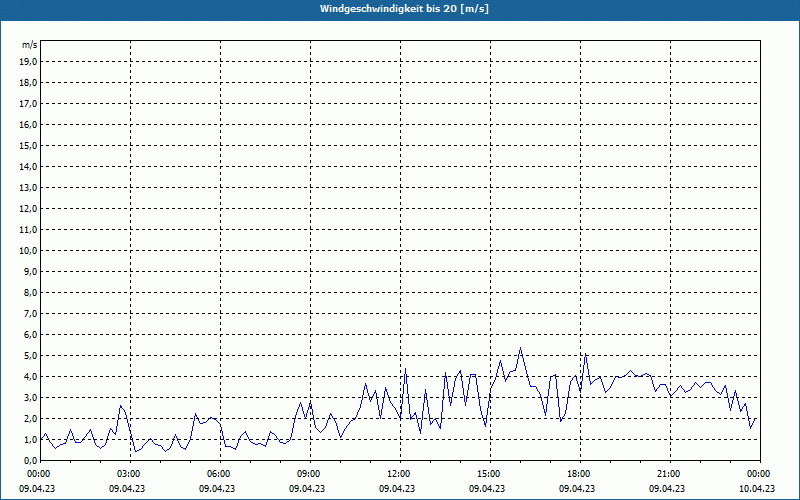Click the 10.04.23 date label
800x500 pixels.
point(757,489)
